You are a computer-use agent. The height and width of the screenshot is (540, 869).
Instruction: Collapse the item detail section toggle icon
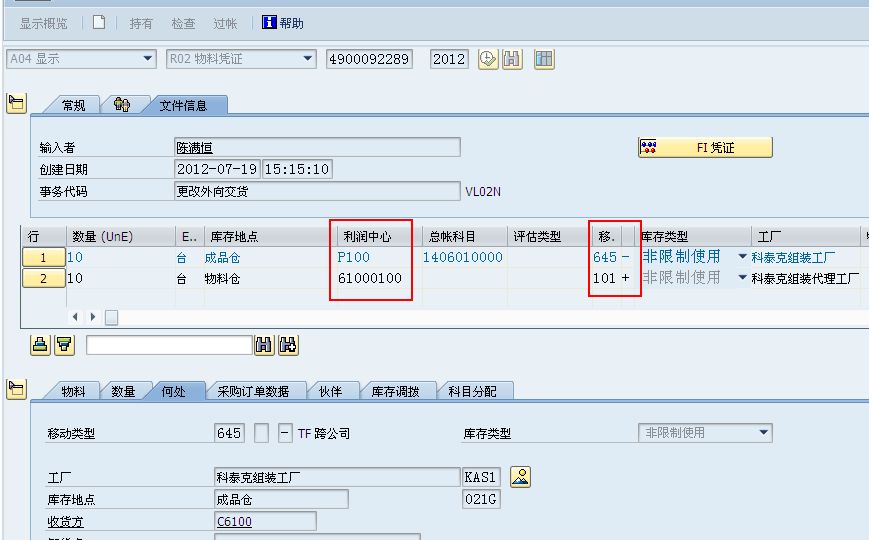pos(16,389)
